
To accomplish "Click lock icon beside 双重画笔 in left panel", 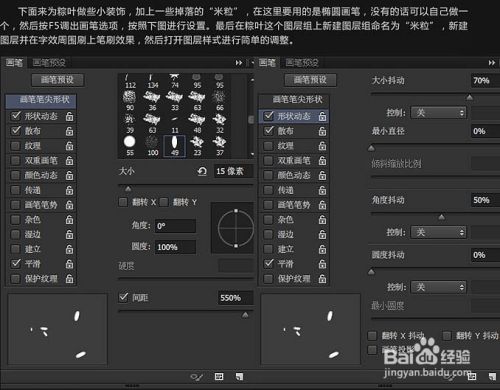I will coord(69,160).
